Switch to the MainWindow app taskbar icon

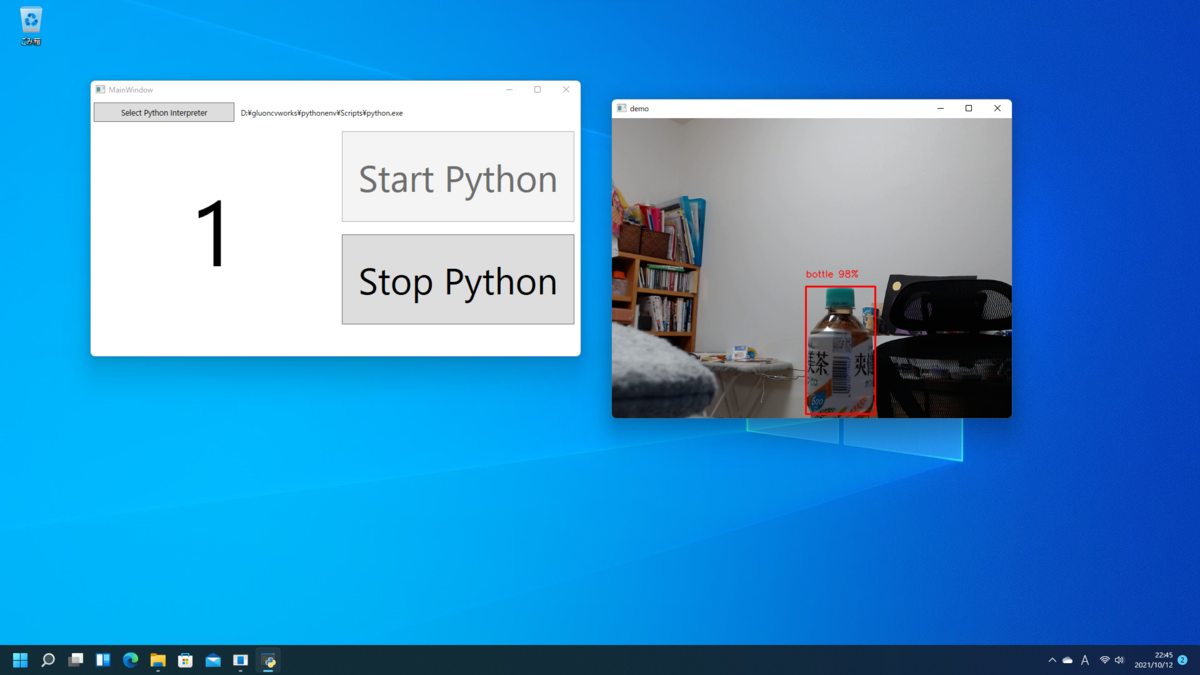240,660
